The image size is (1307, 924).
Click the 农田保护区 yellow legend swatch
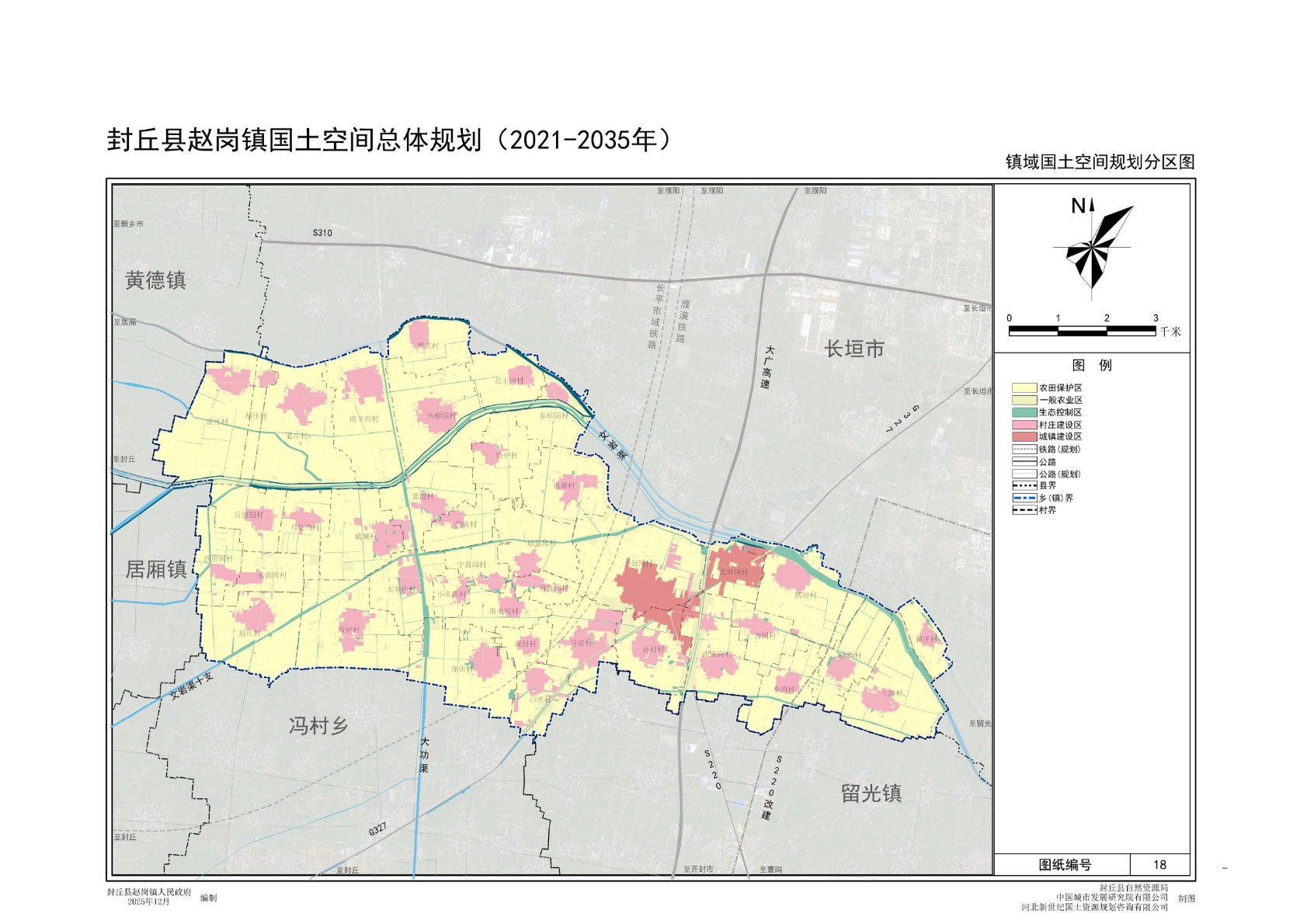point(1024,387)
